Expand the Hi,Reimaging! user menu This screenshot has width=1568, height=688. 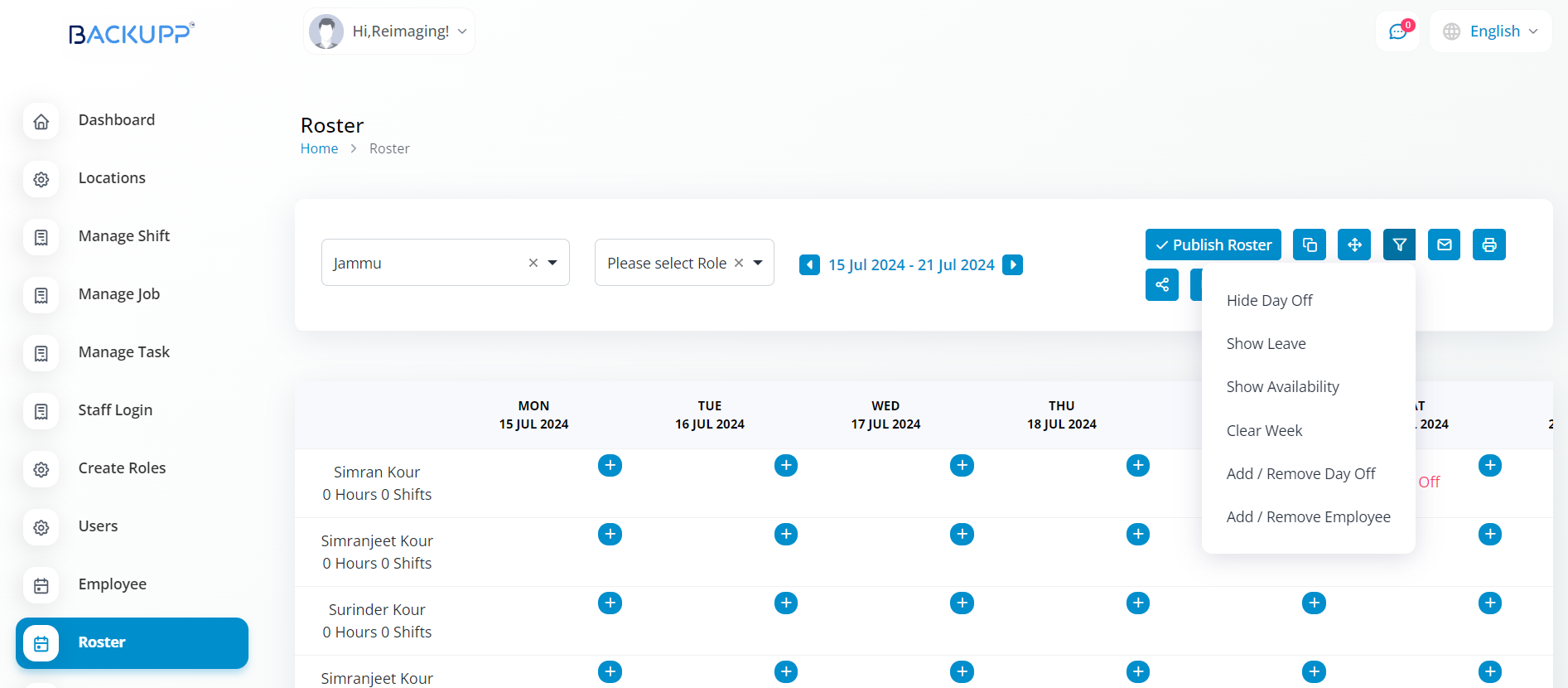click(x=389, y=31)
